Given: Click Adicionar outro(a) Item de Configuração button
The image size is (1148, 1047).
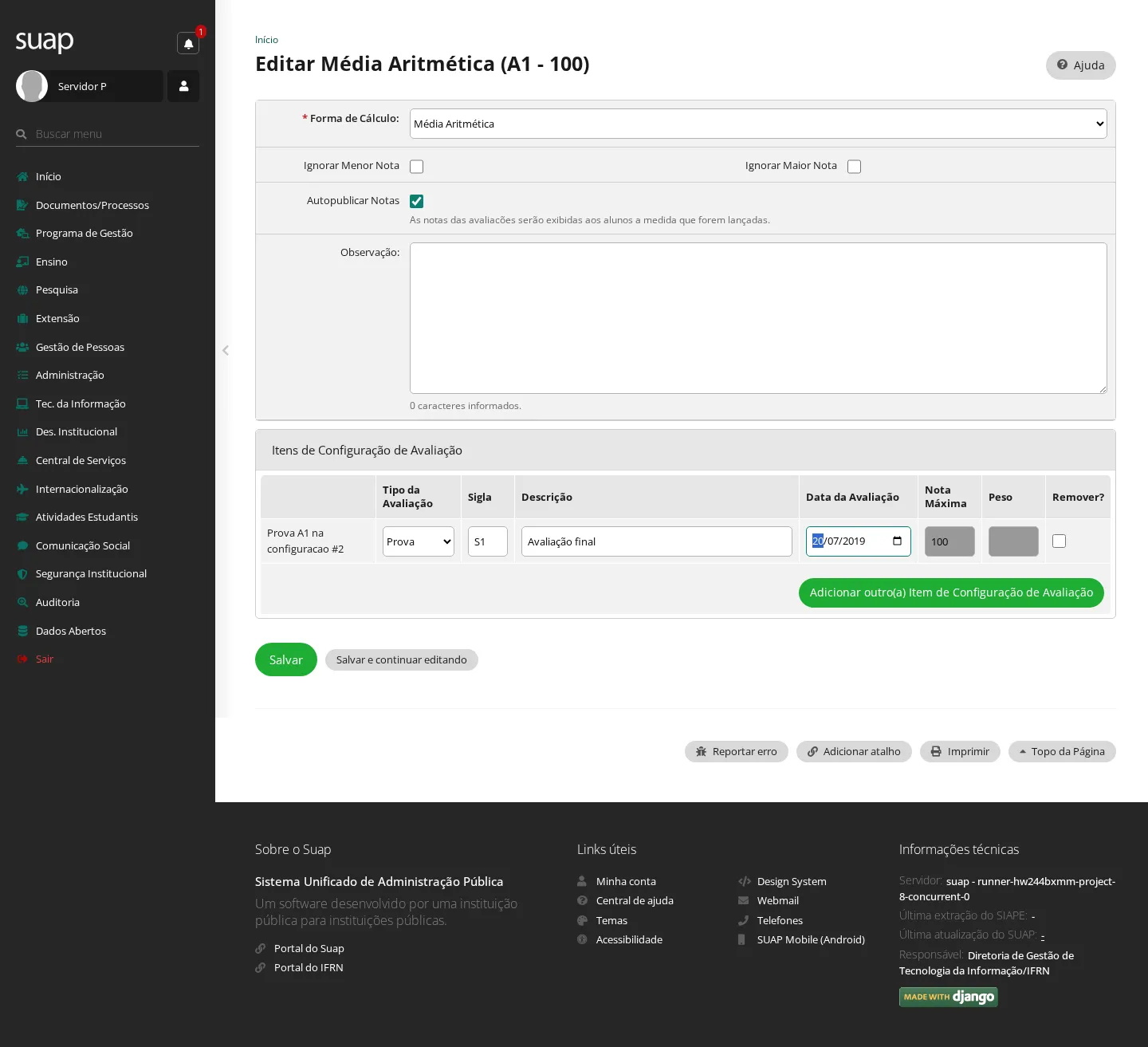Looking at the screenshot, I should [x=951, y=592].
